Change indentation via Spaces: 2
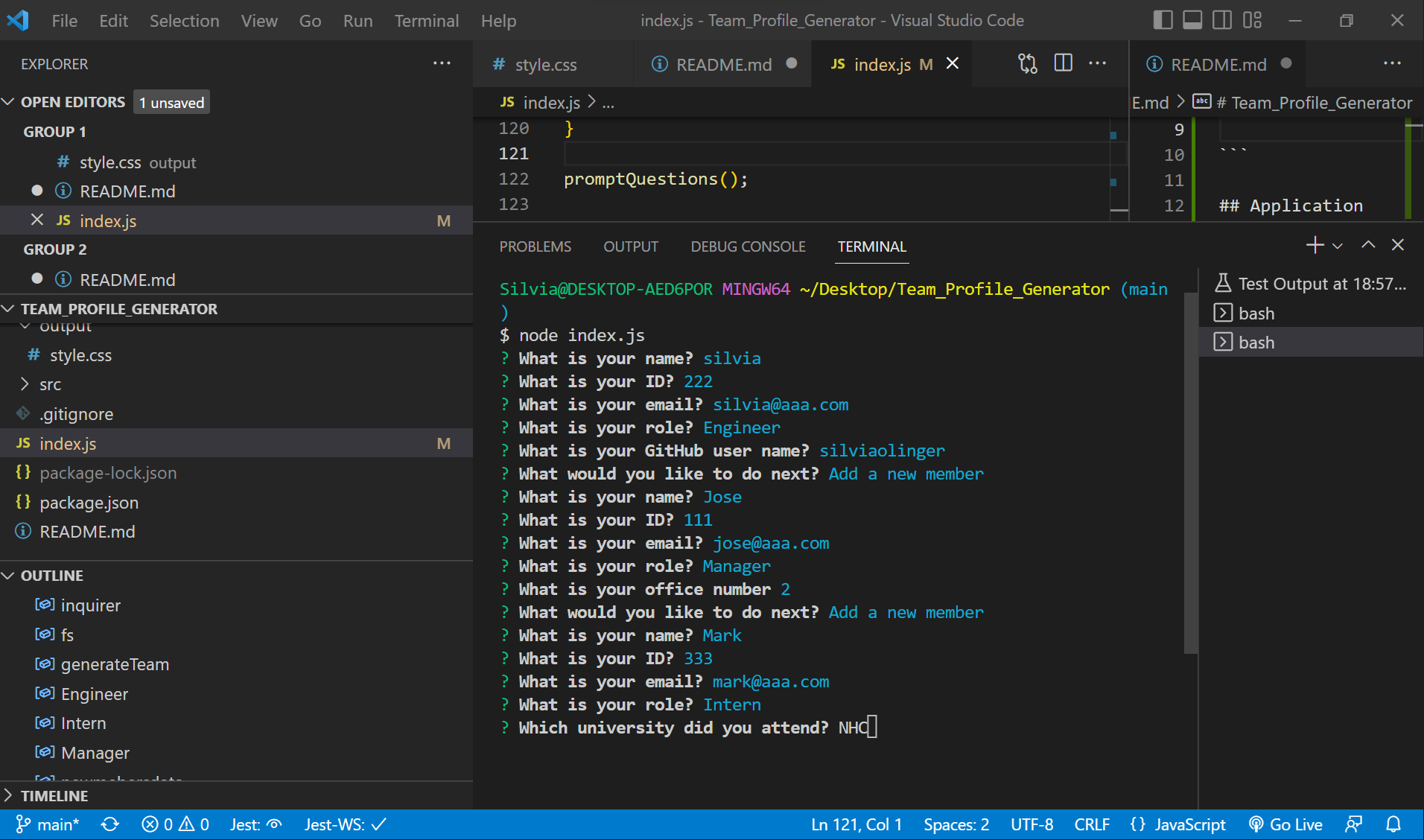The image size is (1424, 840). pos(956,824)
